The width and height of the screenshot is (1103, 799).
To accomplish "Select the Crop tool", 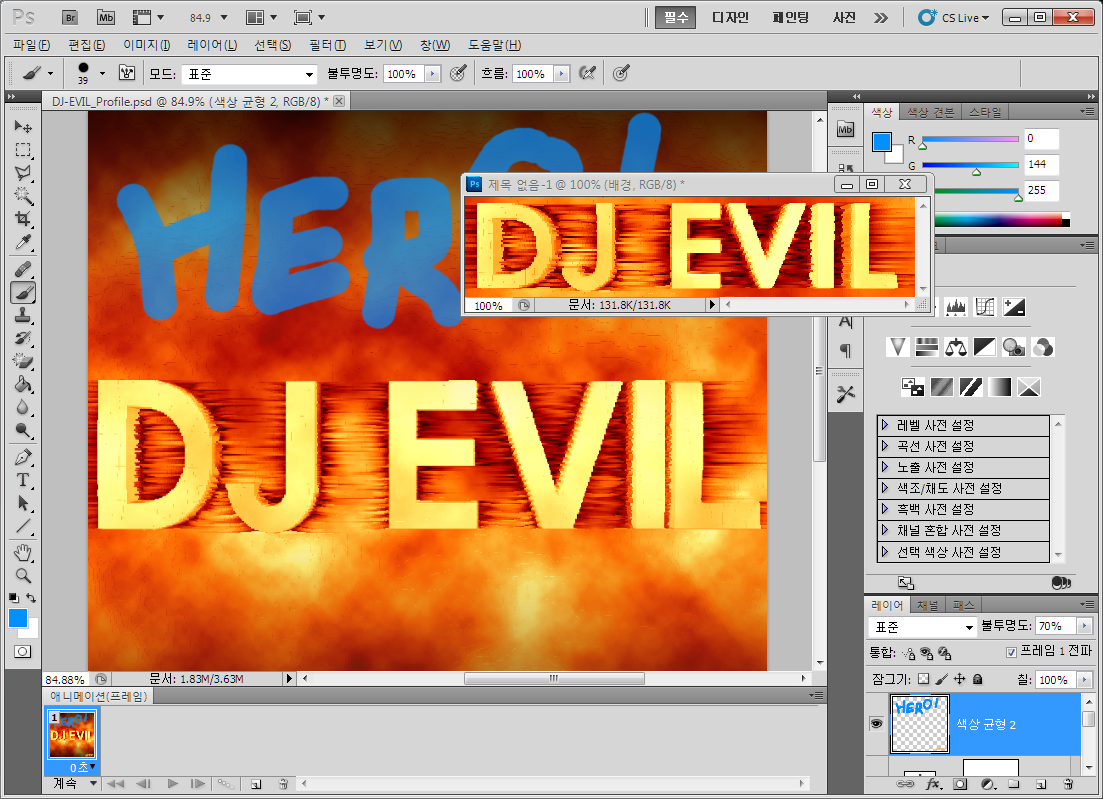I will point(23,219).
